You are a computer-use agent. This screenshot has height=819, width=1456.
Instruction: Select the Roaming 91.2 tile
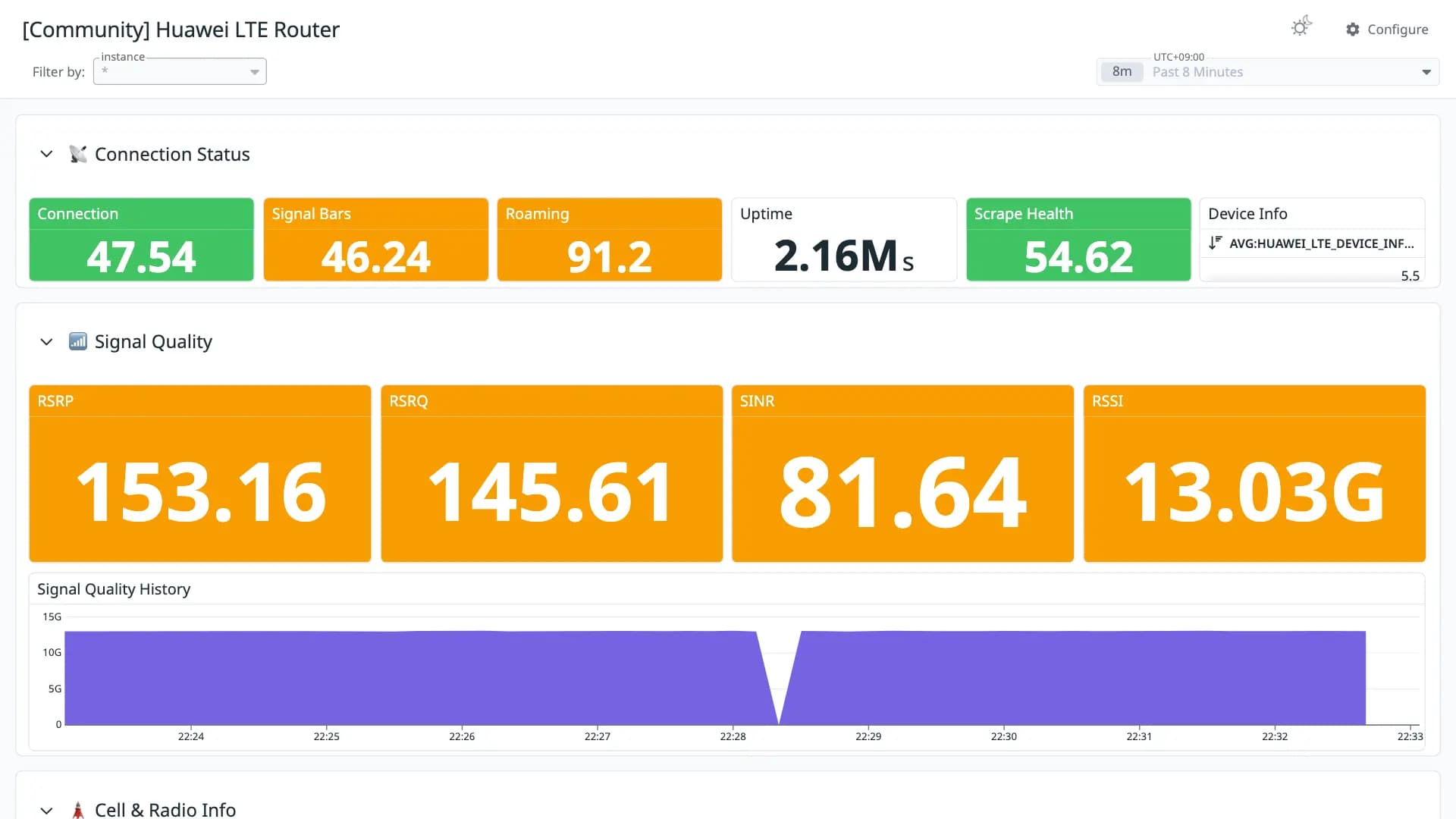610,240
